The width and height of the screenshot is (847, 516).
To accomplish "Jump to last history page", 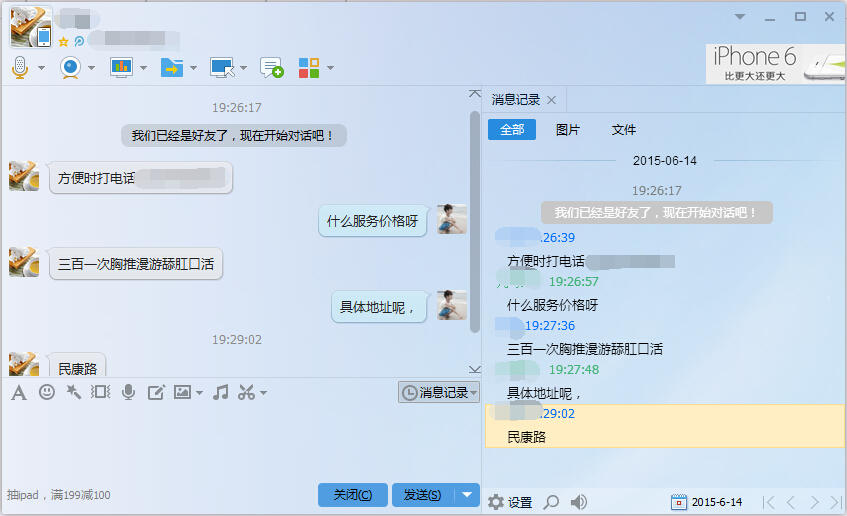I will pyautogui.click(x=836, y=502).
